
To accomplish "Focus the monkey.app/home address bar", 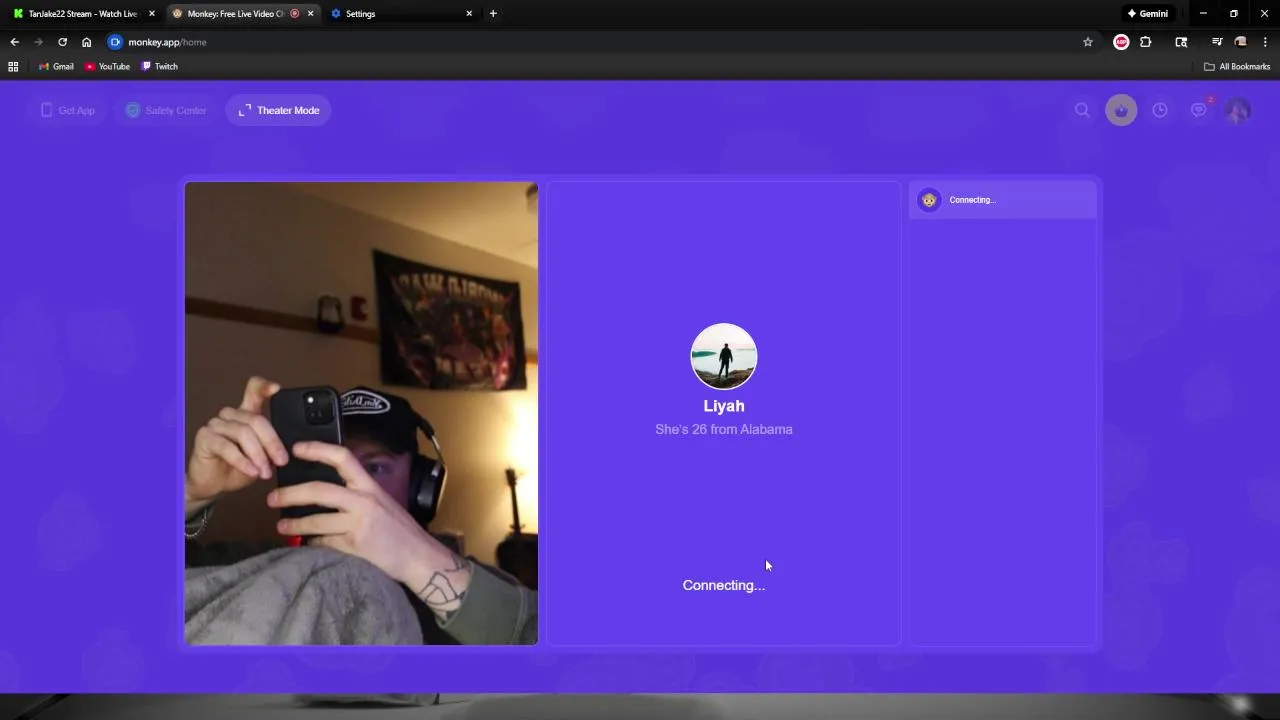I will point(600,42).
